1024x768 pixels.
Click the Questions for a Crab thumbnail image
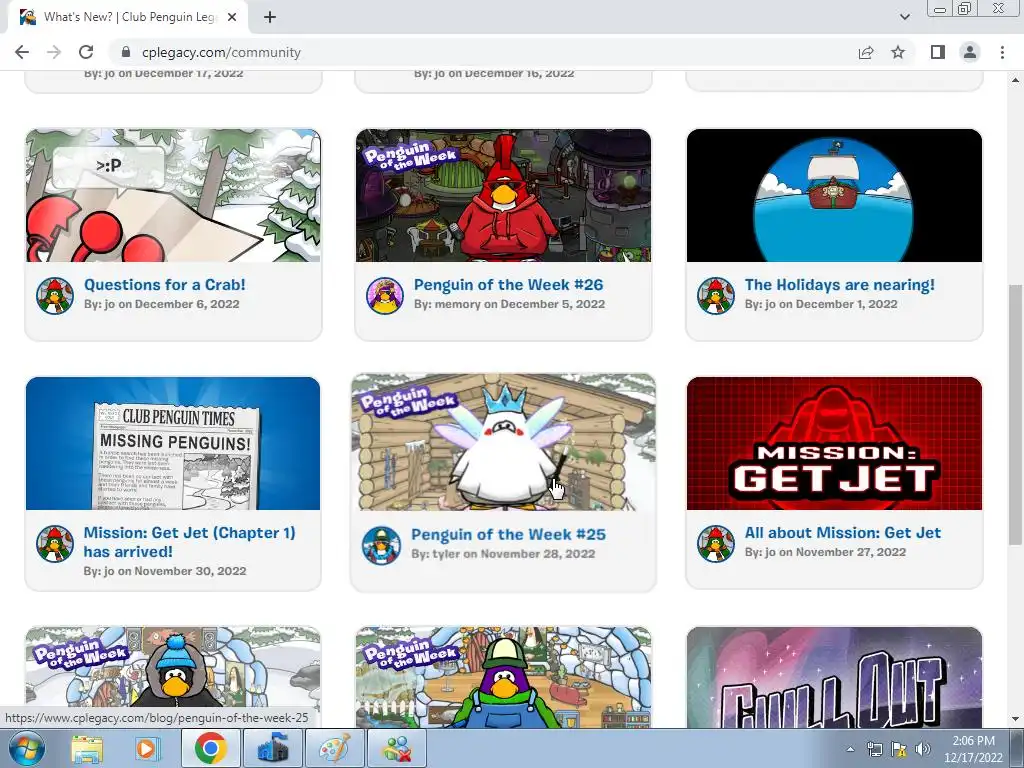pyautogui.click(x=173, y=195)
